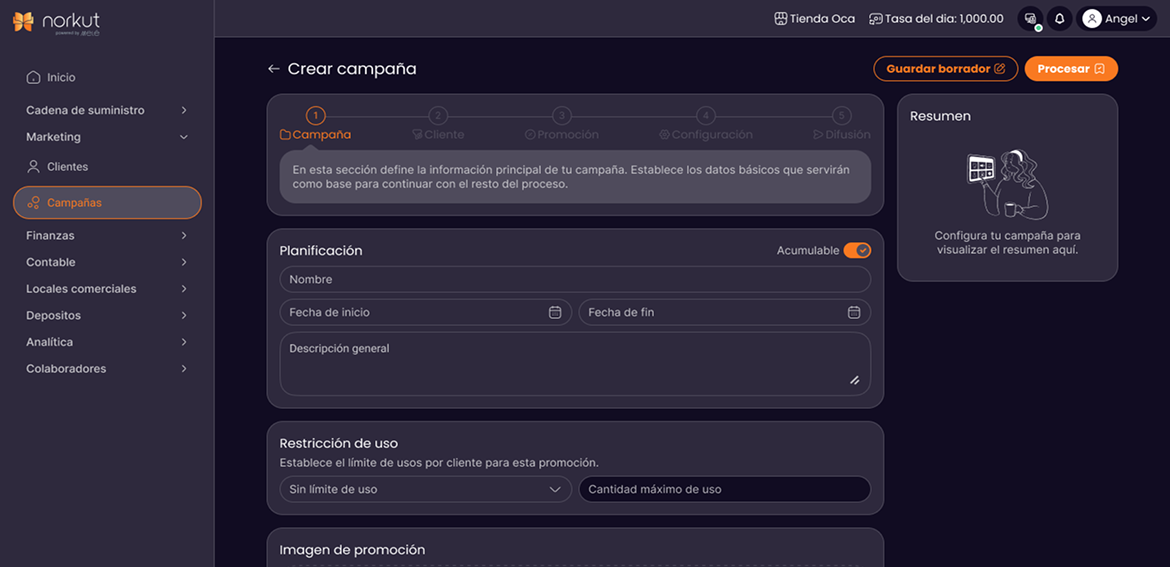Select the Promoción step tab
Screen dimensions: 1170x567
pos(562,135)
